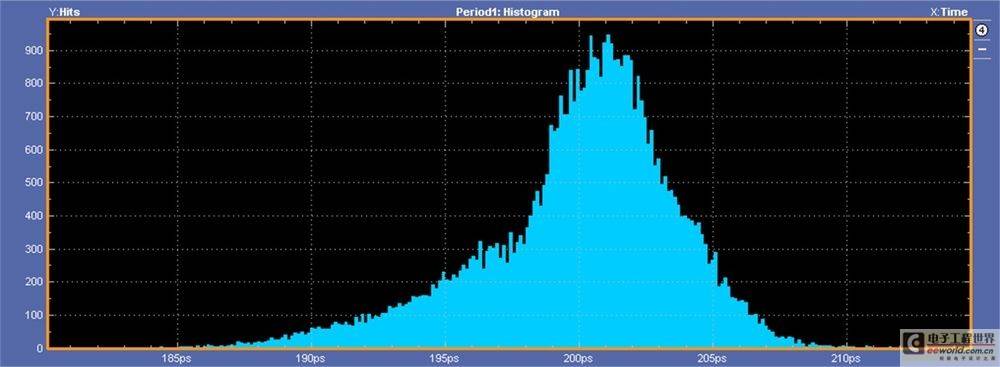The height and width of the screenshot is (367, 1000).
Task: Click the X:Time axis label
Action: [x=949, y=11]
